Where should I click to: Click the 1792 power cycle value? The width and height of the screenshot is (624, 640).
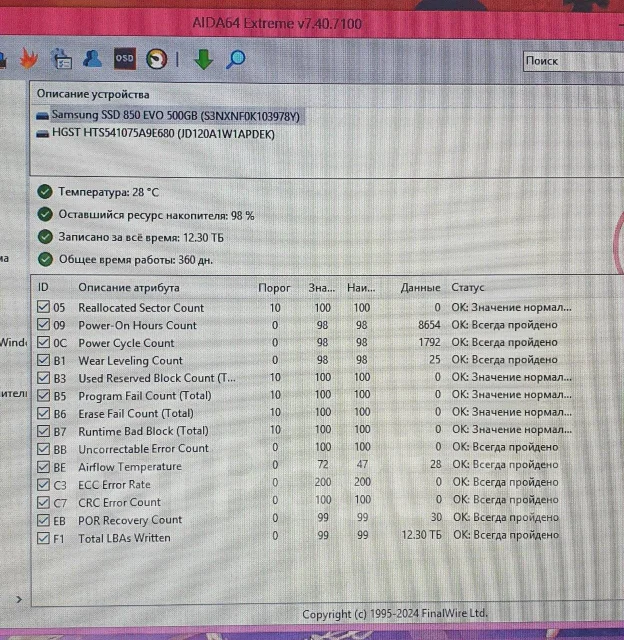(429, 342)
